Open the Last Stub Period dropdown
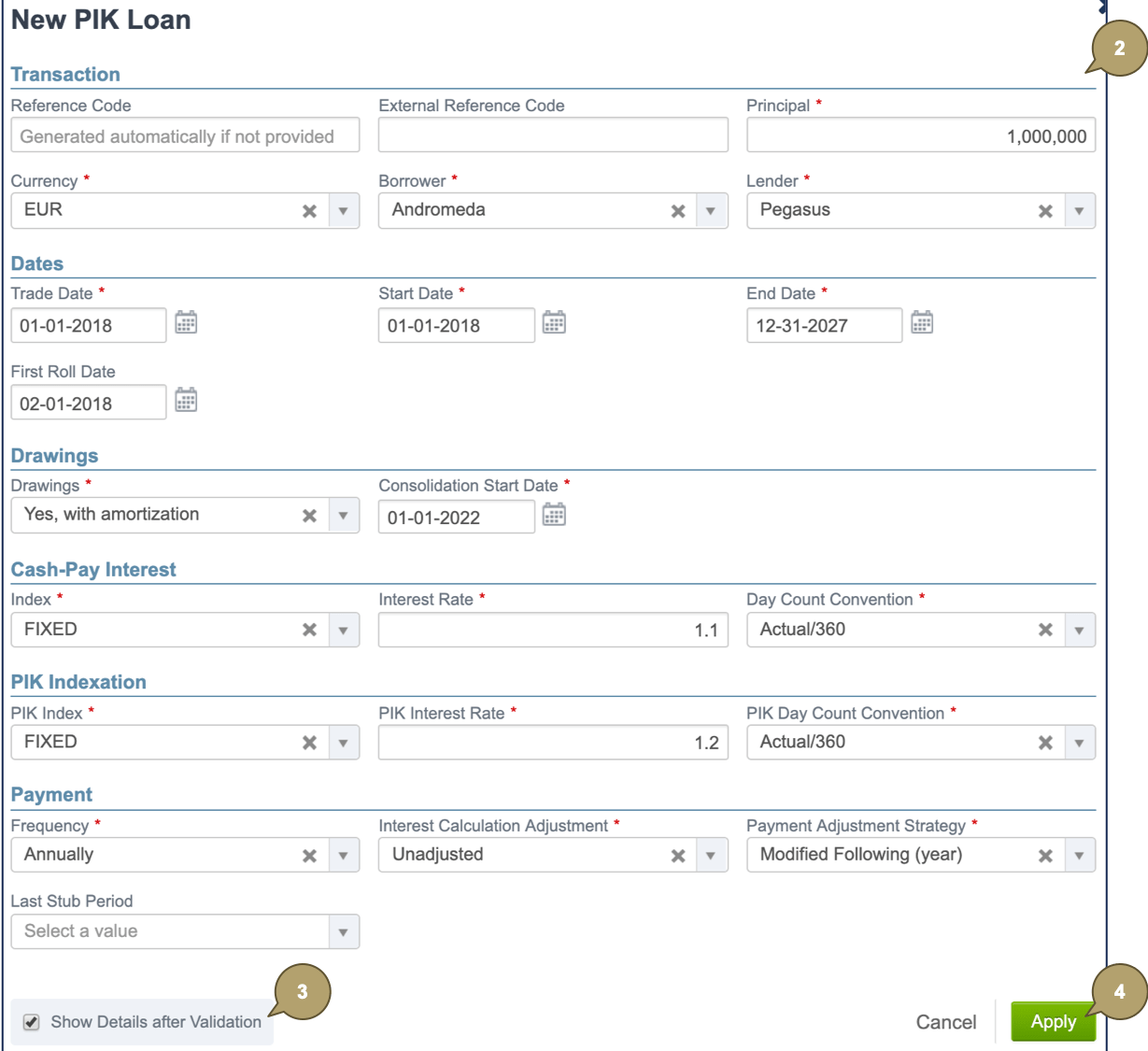This screenshot has width=1148, height=1051. [x=344, y=930]
